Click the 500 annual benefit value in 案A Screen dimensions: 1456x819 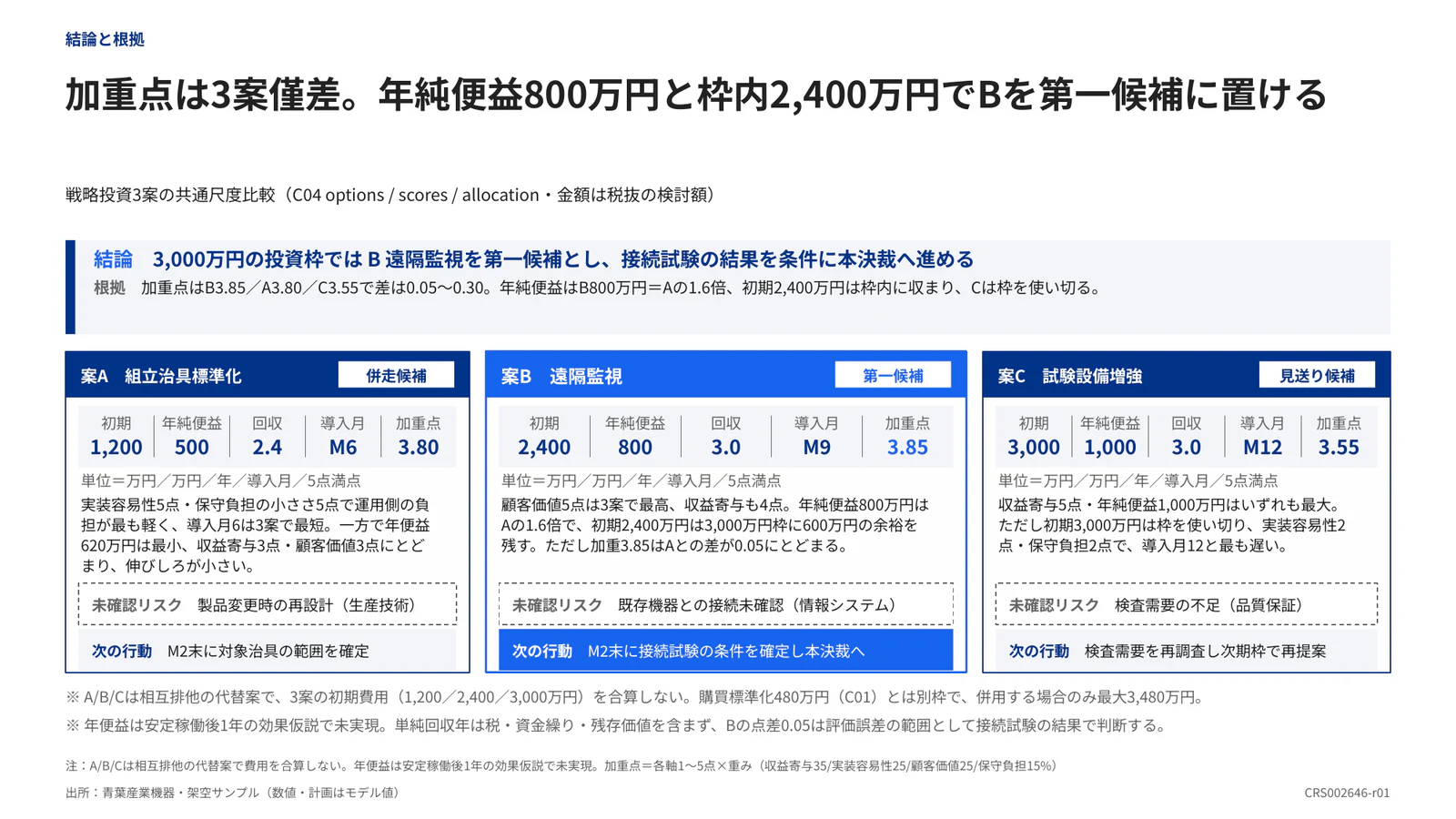coord(191,448)
